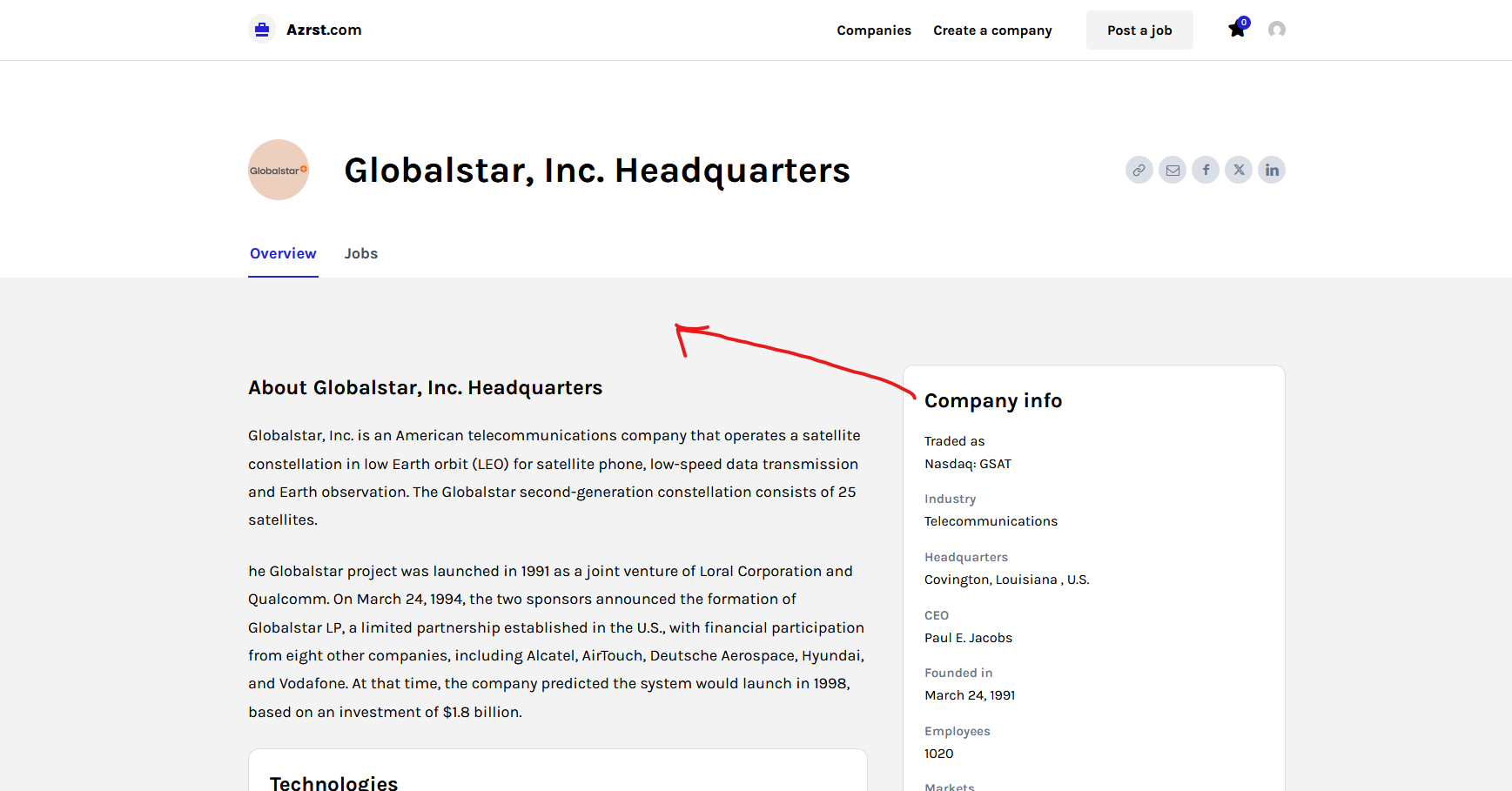Image resolution: width=1512 pixels, height=791 pixels.
Task: Copy the company page link icon
Action: (1139, 170)
